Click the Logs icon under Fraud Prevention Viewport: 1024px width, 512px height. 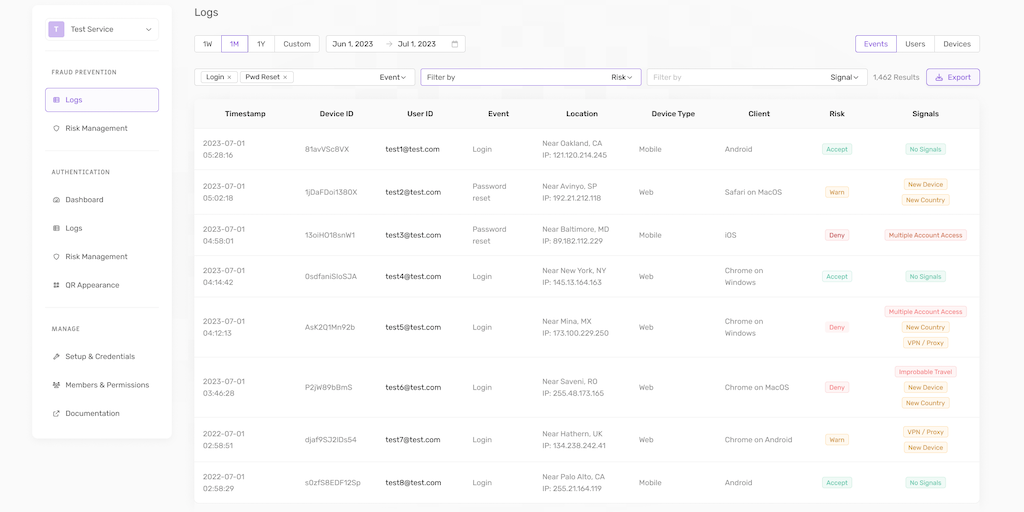click(56, 100)
